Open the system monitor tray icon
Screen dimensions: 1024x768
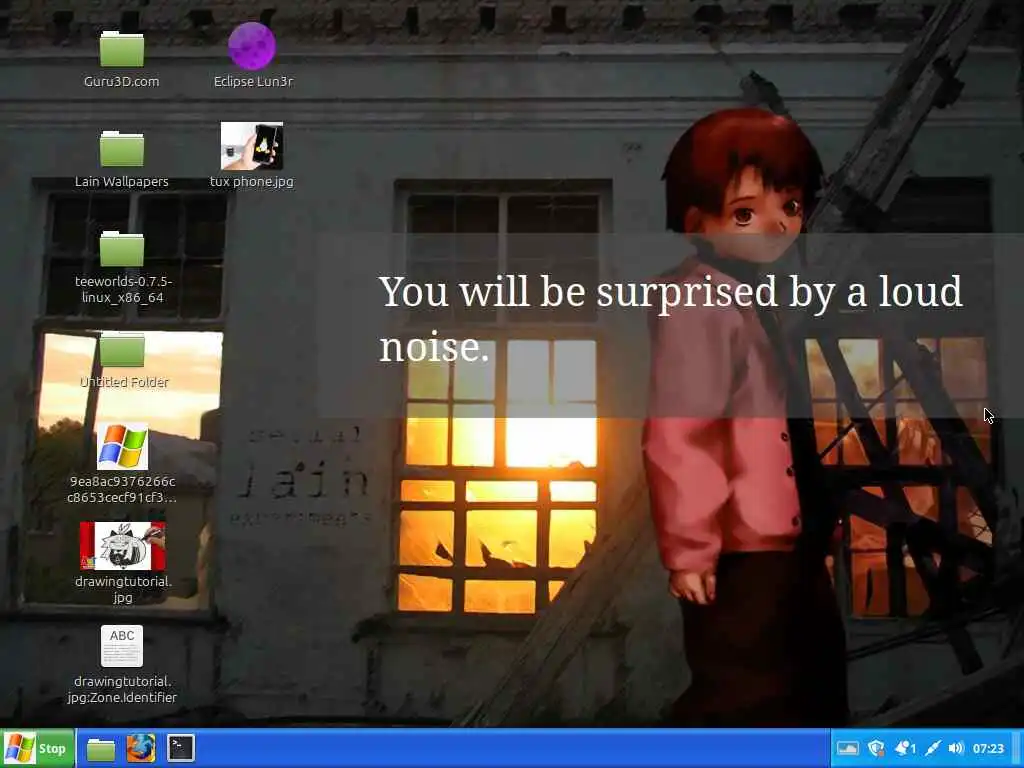[x=847, y=748]
